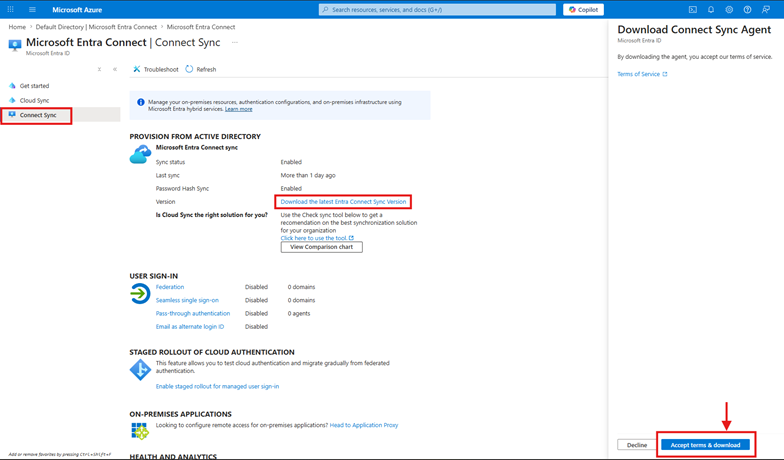This screenshot has width=784, height=460.
Task: Select Get started in left menu
Action: coord(34,86)
